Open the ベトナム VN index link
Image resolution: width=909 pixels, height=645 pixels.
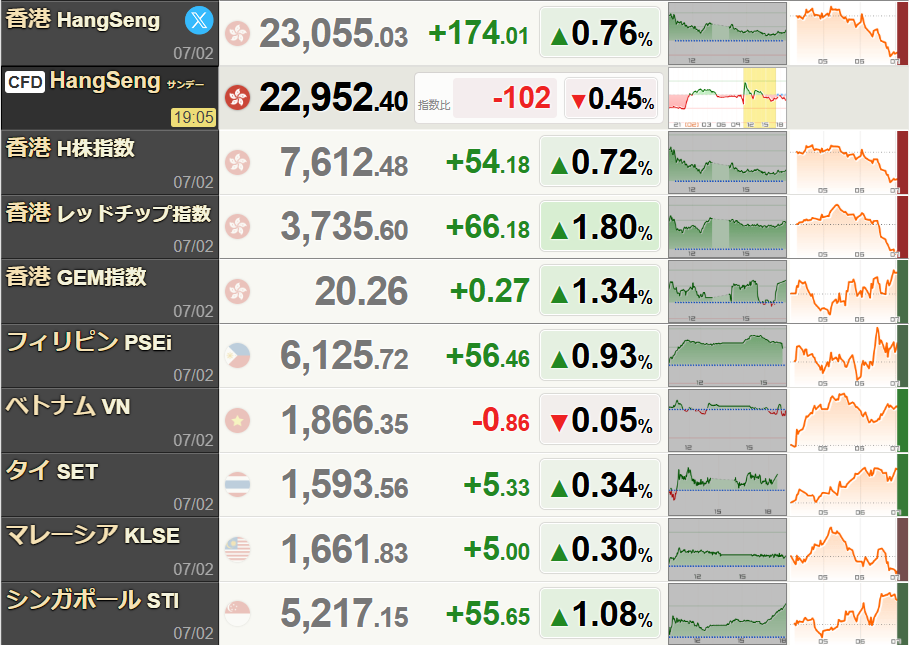tap(68, 406)
